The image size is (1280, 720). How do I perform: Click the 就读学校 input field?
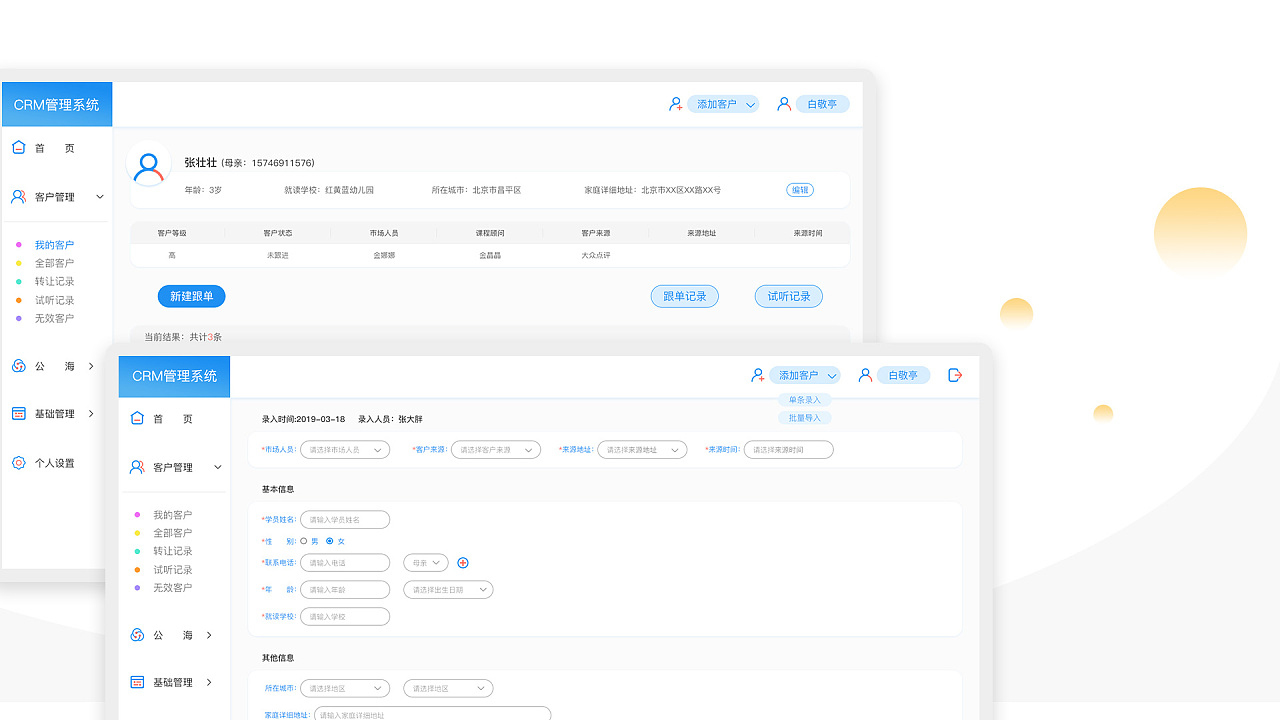coord(345,617)
